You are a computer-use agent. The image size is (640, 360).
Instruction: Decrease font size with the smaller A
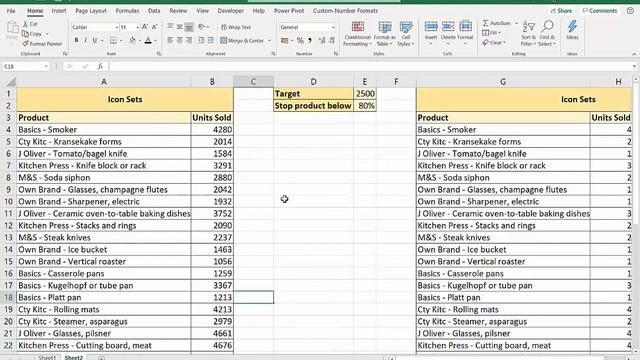pyautogui.click(x=154, y=27)
